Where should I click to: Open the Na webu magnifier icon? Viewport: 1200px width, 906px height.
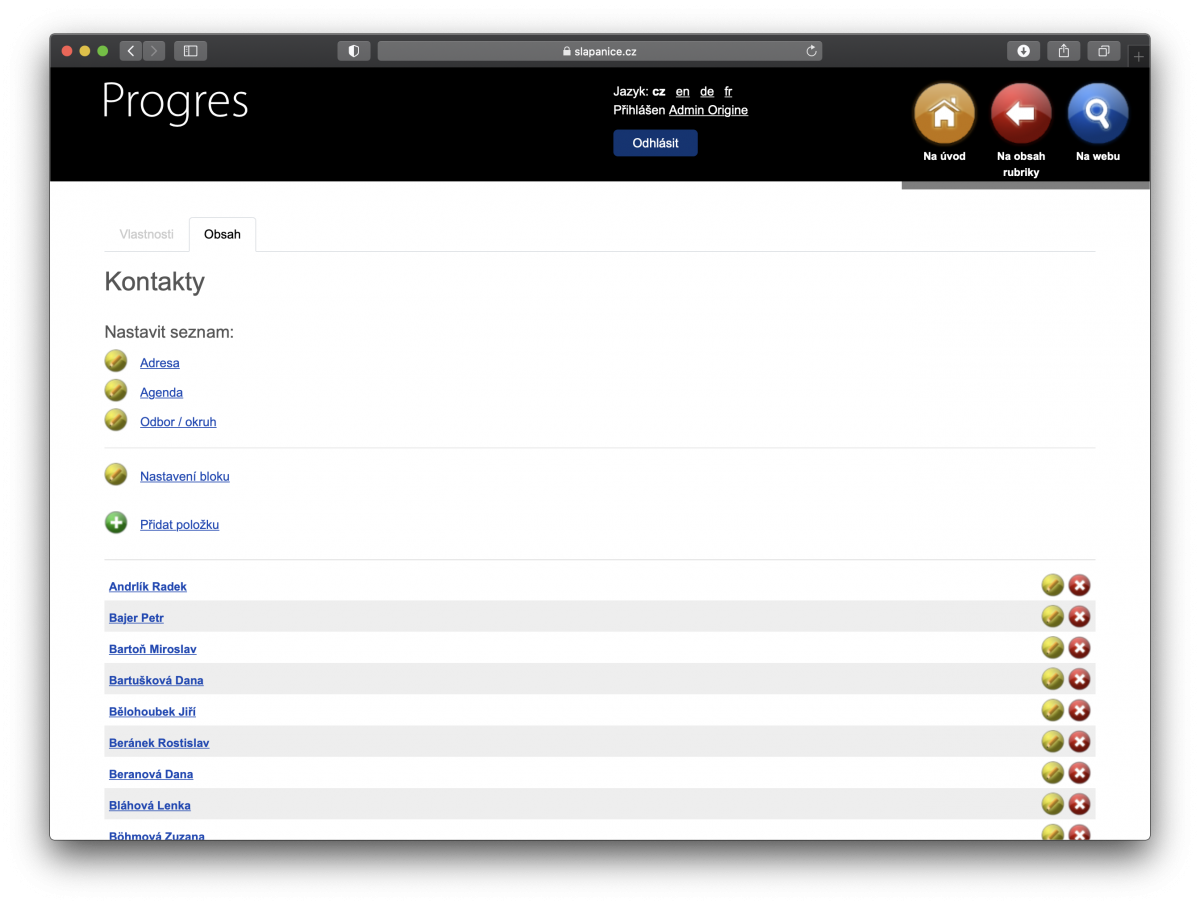pyautogui.click(x=1097, y=114)
